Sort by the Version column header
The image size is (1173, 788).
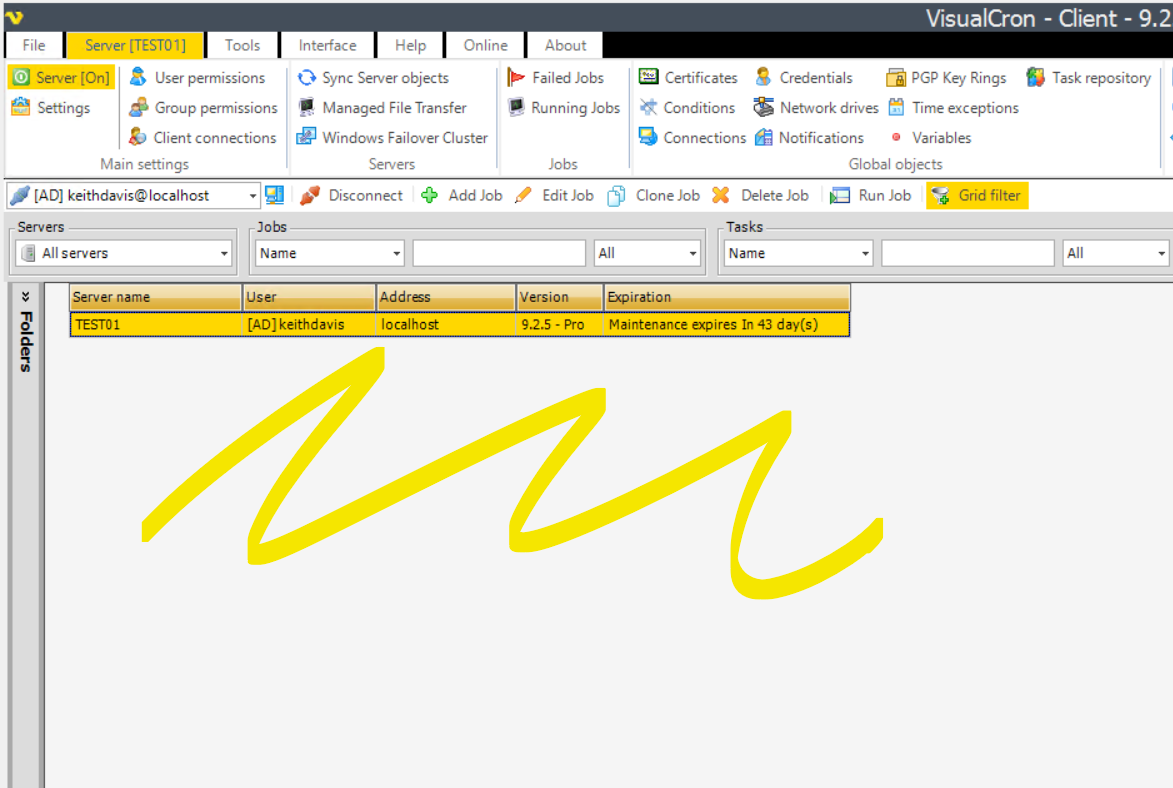click(560, 297)
